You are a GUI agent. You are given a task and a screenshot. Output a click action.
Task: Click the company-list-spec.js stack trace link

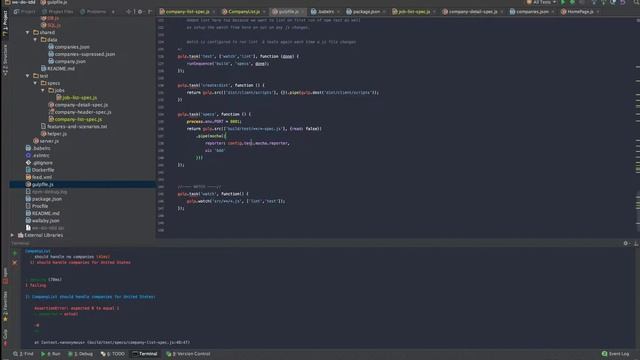138,342
